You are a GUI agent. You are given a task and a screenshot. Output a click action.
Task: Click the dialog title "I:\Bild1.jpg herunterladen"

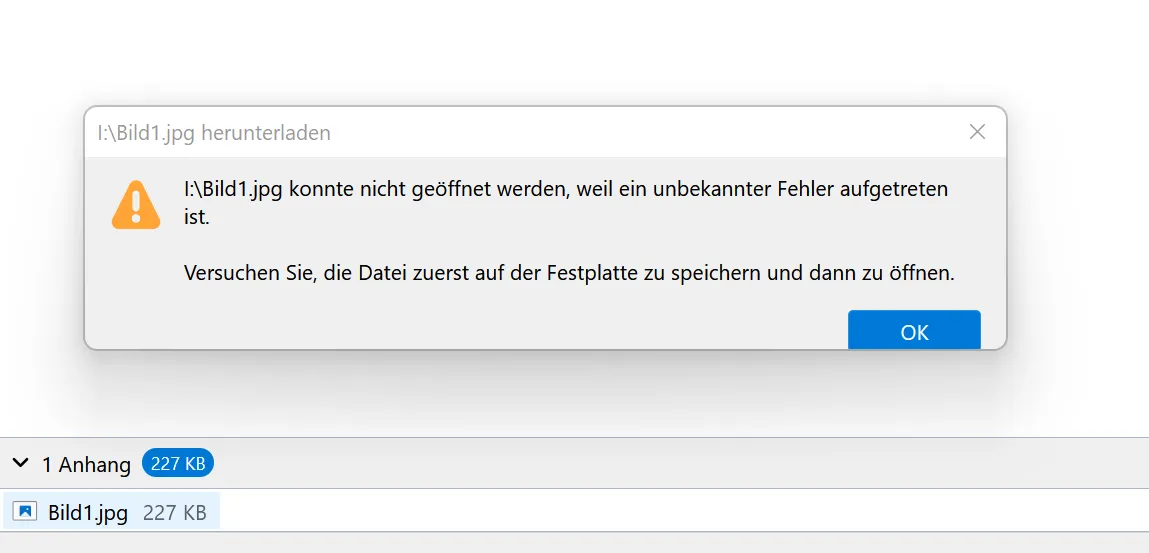pos(214,133)
